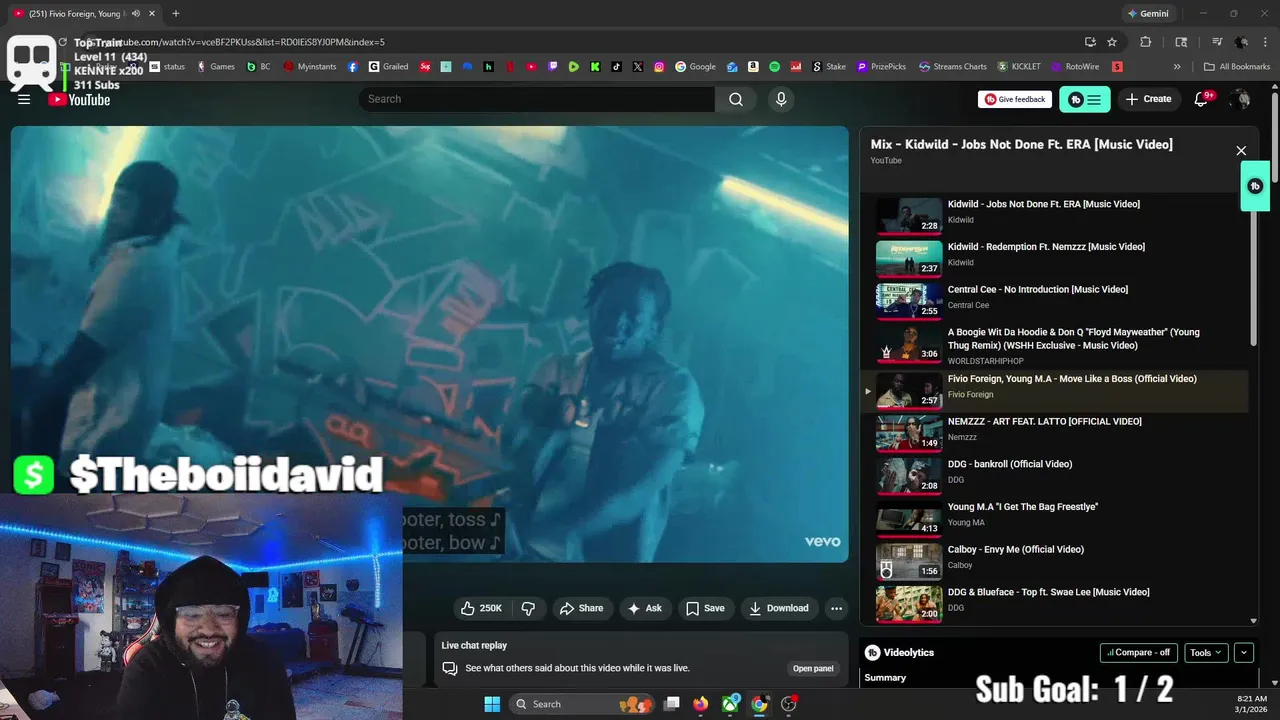Open the live chat replay panel
Viewport: 1280px width, 720px height.
tap(813, 668)
